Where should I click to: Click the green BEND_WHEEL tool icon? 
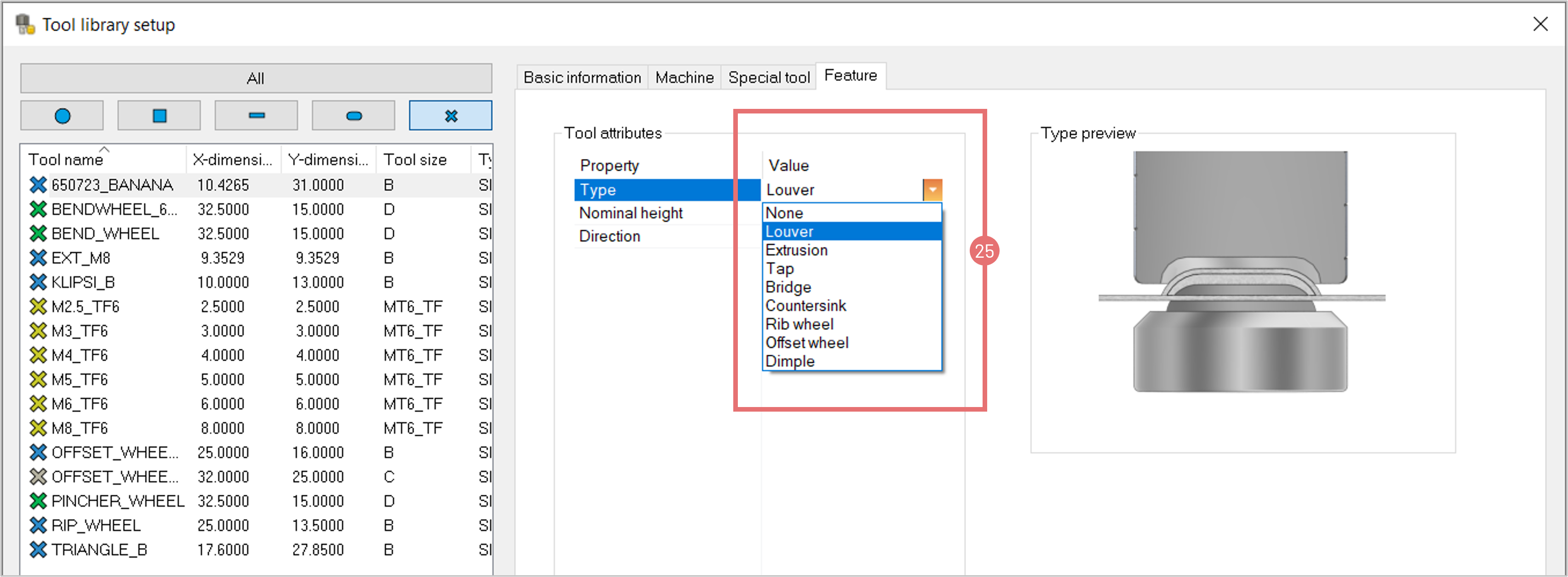(38, 233)
